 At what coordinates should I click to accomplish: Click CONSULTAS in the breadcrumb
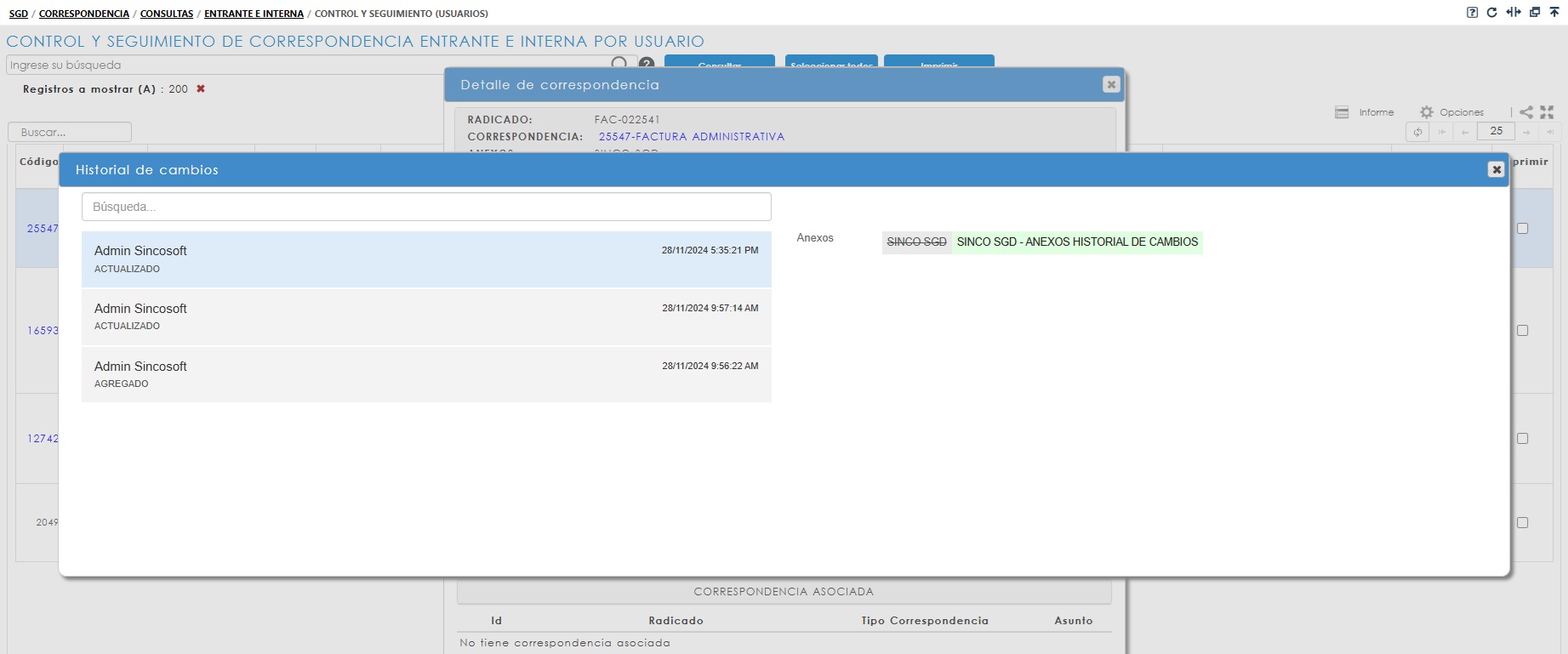tap(167, 14)
